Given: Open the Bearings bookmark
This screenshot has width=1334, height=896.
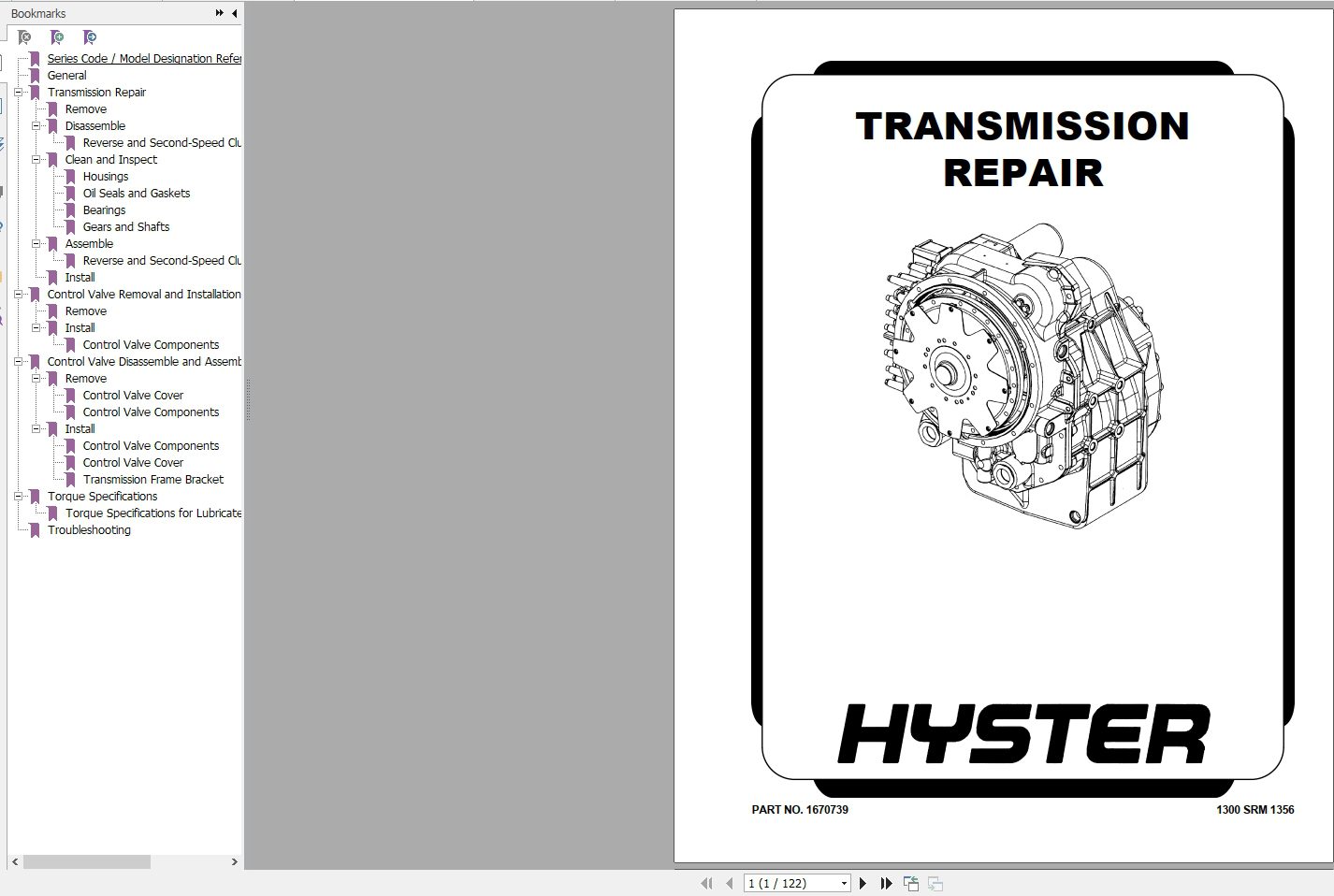Looking at the screenshot, I should [104, 210].
